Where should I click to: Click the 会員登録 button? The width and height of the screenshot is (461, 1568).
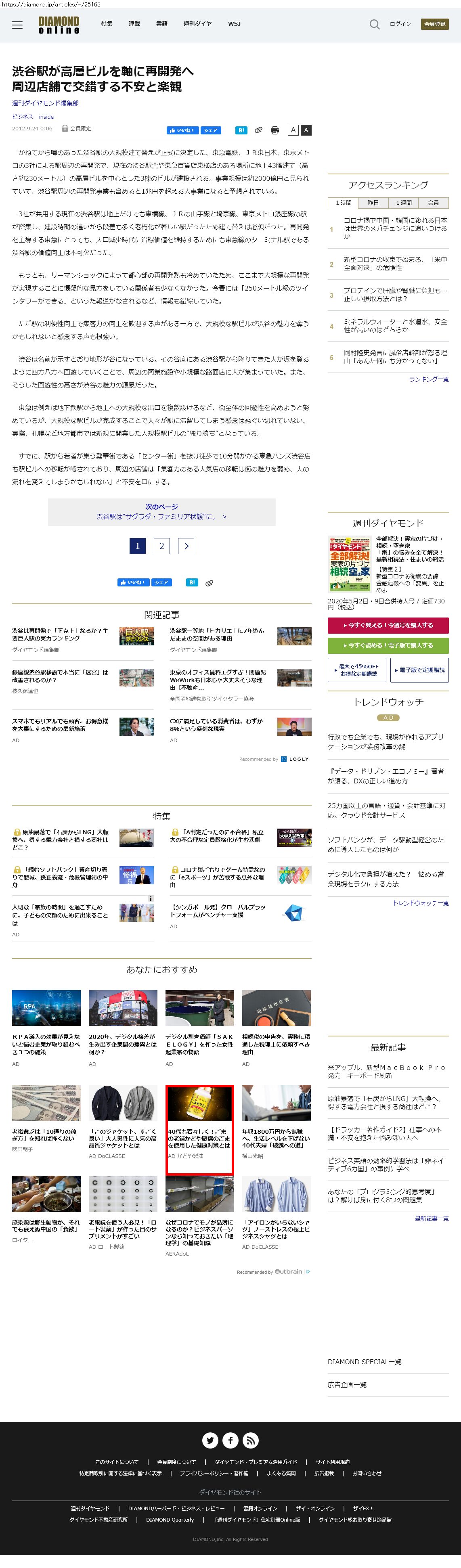[434, 24]
